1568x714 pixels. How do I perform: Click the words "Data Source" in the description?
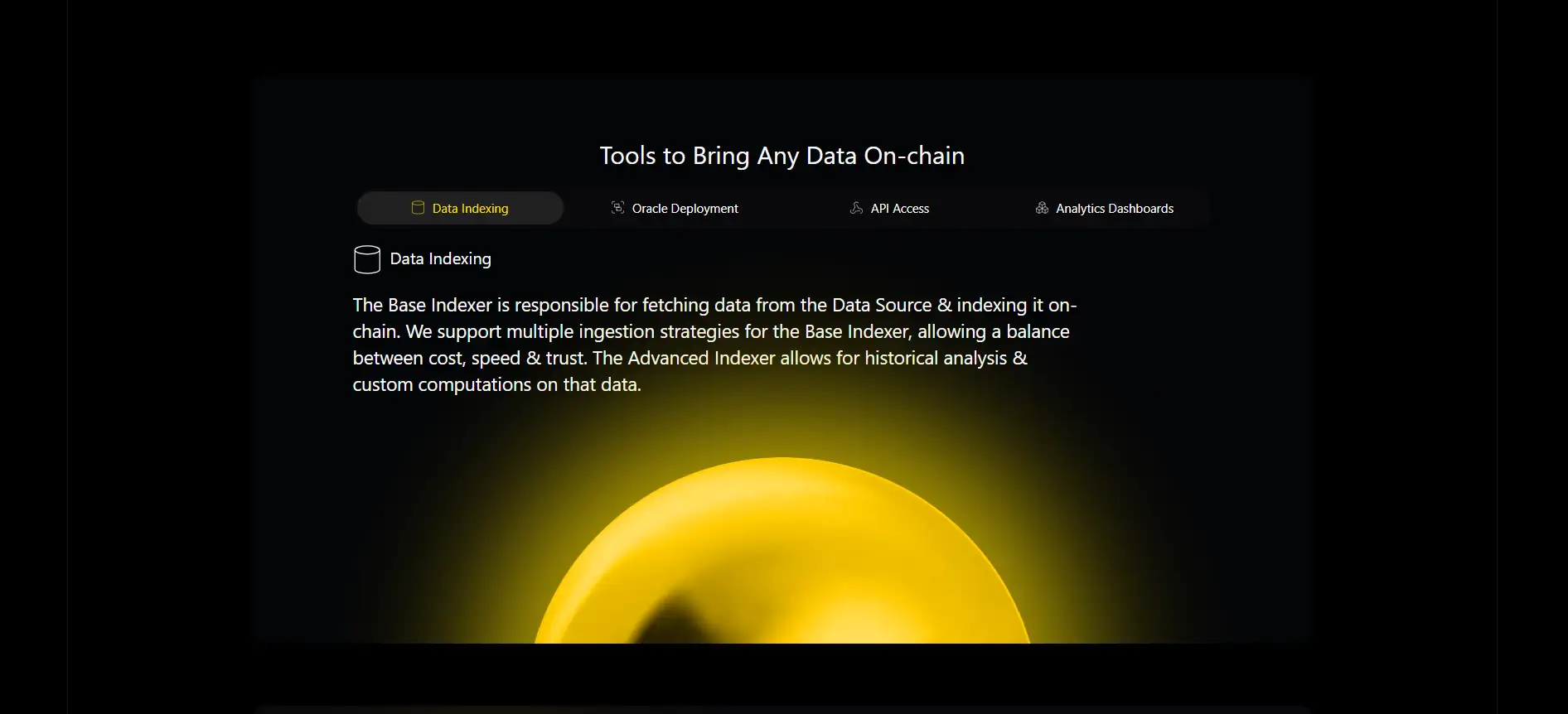[882, 305]
